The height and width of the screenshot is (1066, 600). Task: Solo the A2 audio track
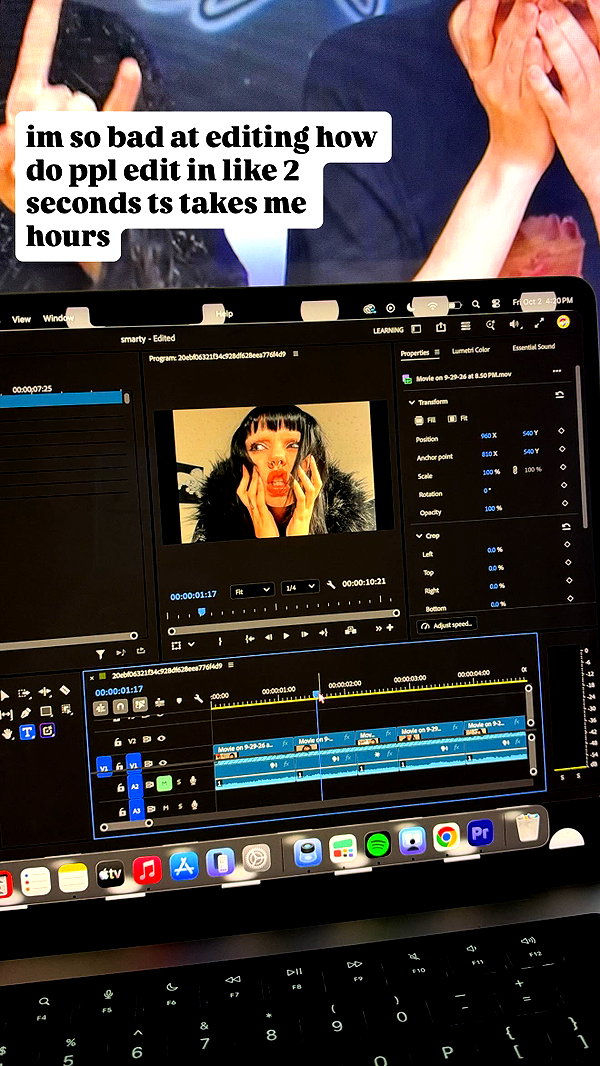coord(179,782)
